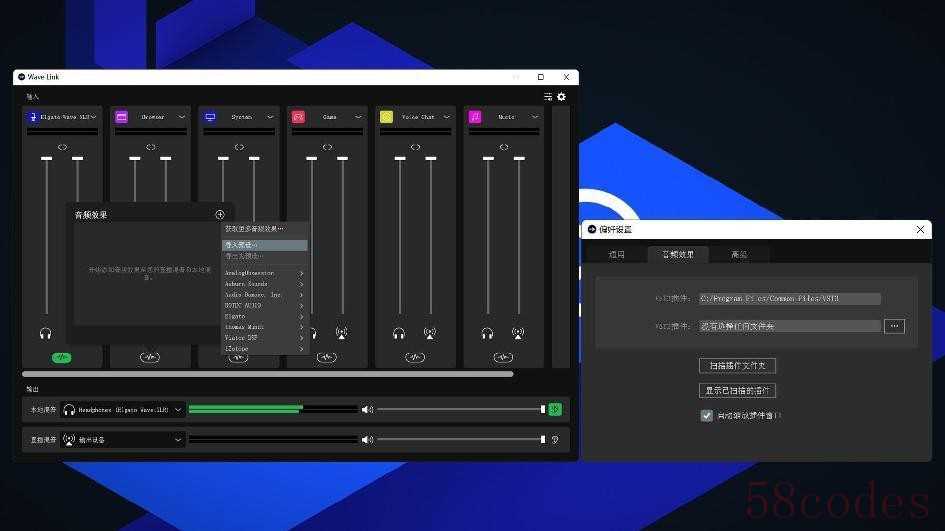The width and height of the screenshot is (945, 531).
Task: Toggle the green listen button on monitor output row
Action: click(x=555, y=409)
